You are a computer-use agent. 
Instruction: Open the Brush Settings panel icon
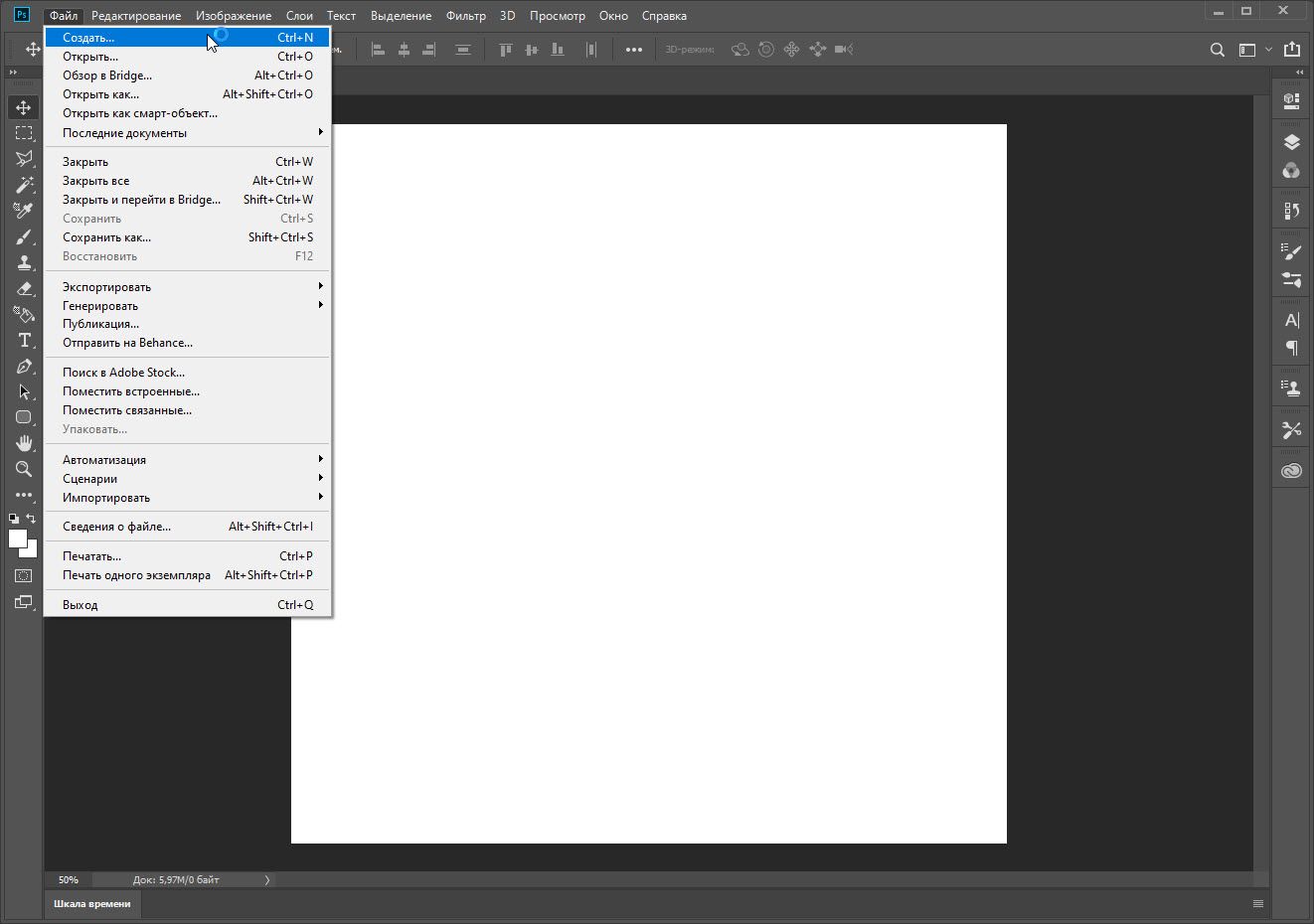[1291, 252]
